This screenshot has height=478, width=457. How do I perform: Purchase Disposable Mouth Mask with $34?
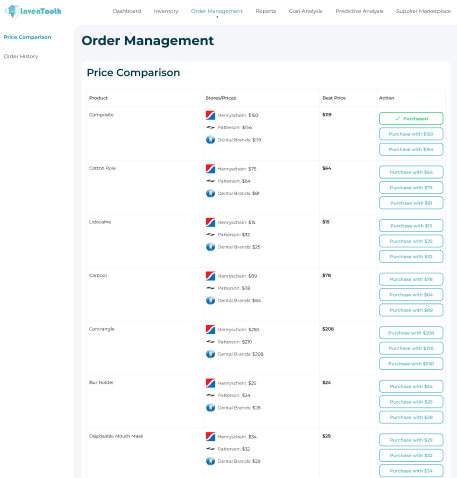[x=411, y=471]
